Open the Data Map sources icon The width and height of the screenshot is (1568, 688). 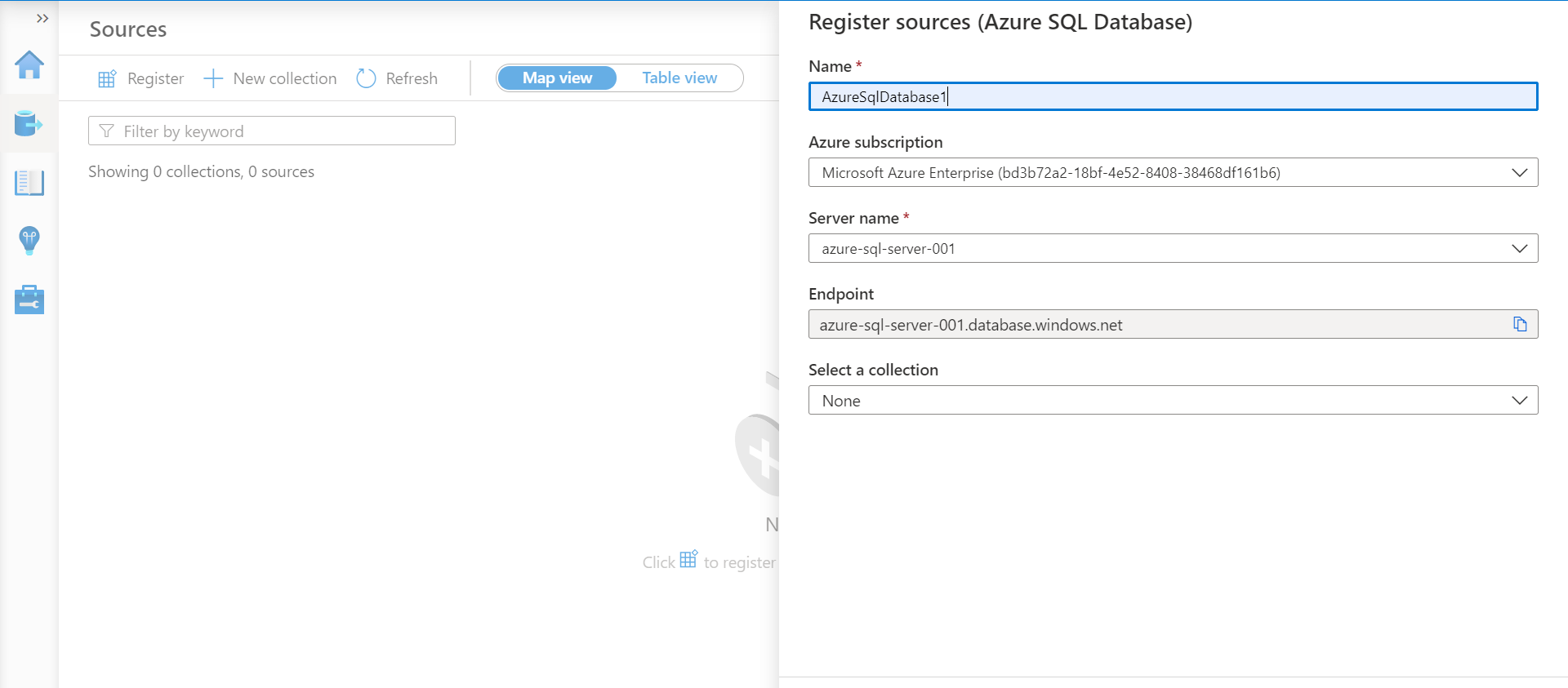(29, 124)
